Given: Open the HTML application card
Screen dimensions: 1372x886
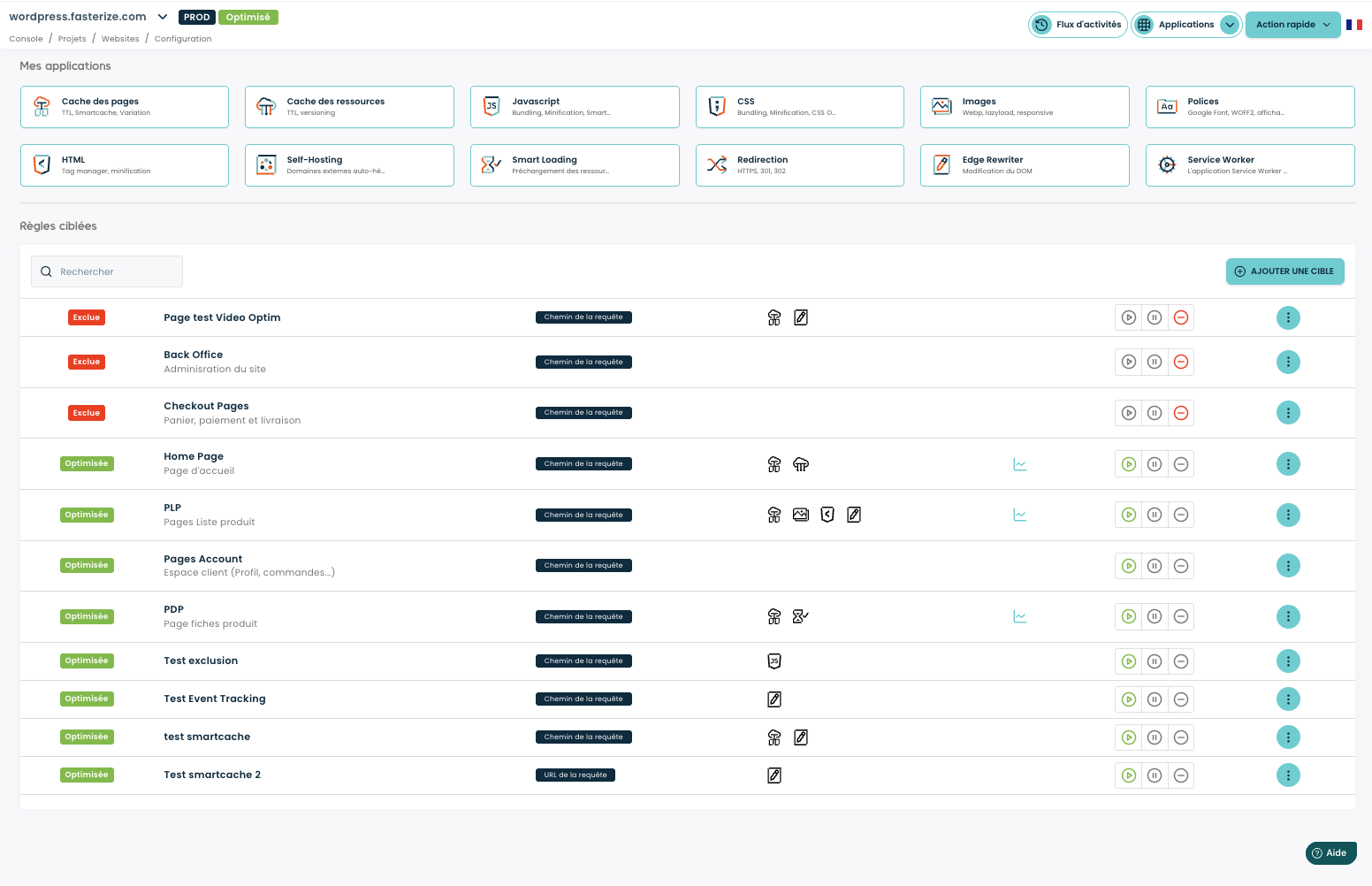Looking at the screenshot, I should [x=125, y=165].
